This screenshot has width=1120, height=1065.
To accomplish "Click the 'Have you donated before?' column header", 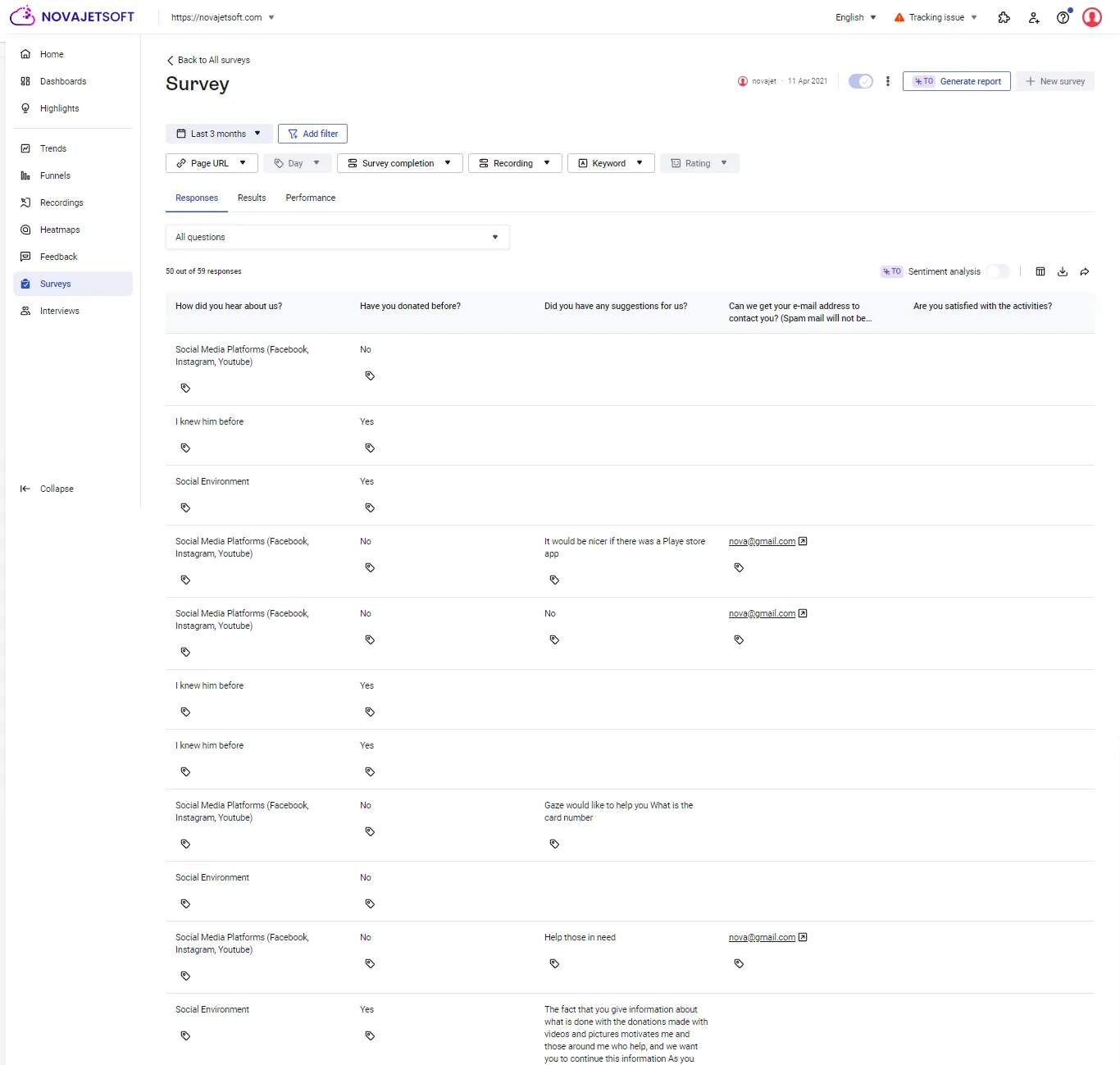I will click(x=410, y=306).
